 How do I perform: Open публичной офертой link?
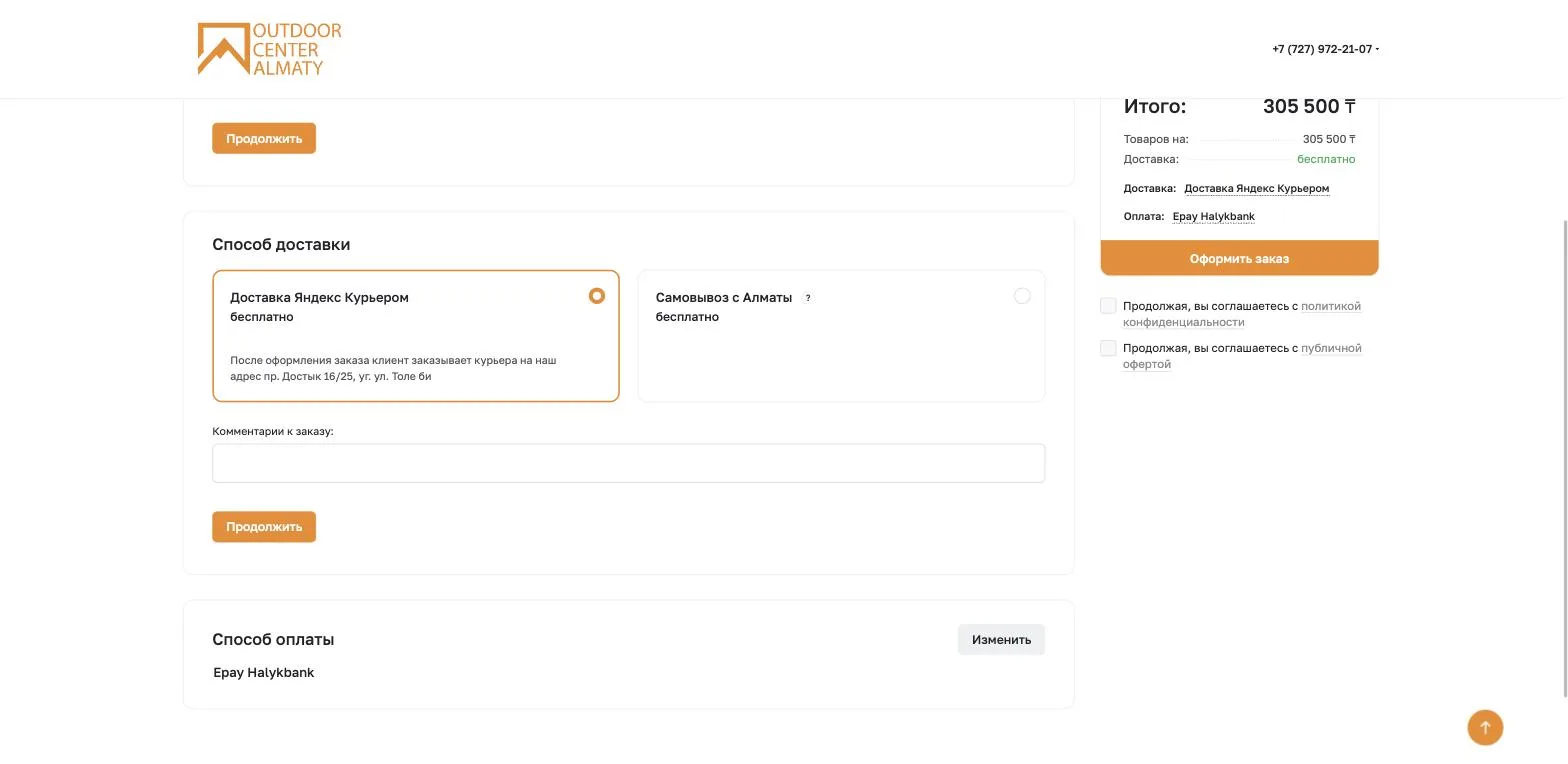point(1242,356)
